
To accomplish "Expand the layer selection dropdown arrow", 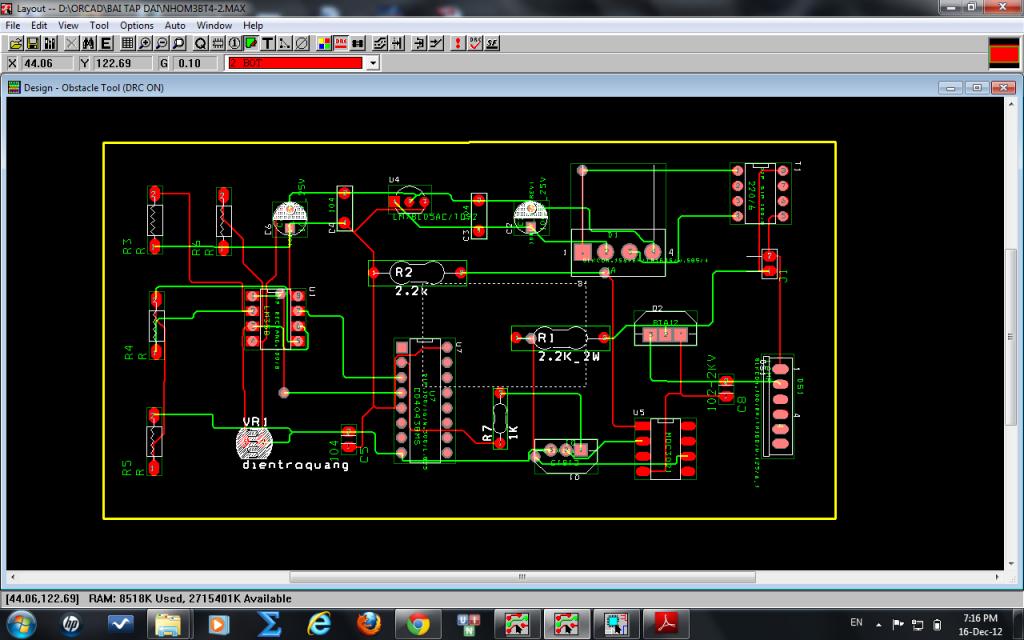I will 373,63.
